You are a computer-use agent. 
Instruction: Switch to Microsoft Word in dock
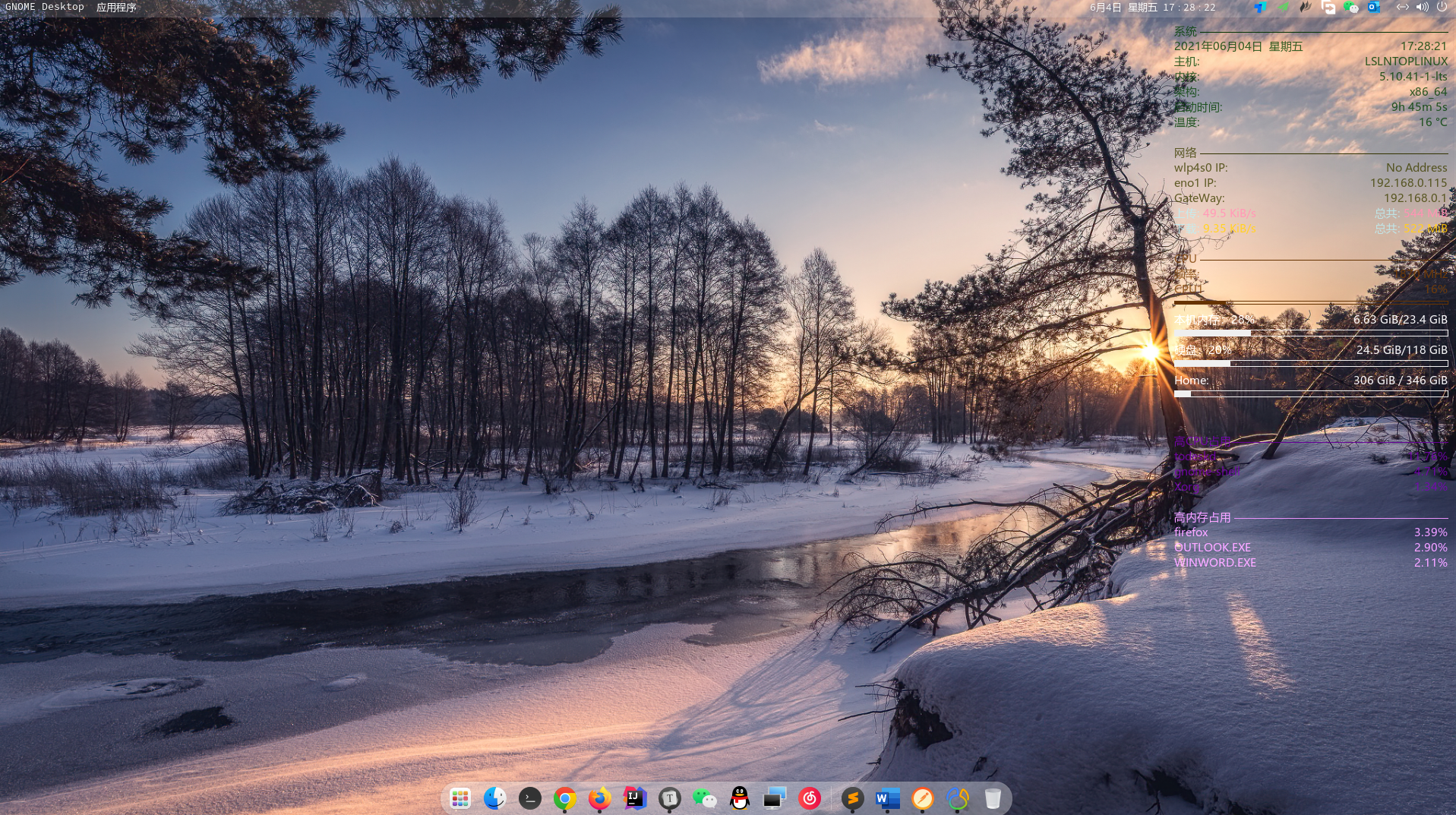pos(887,798)
